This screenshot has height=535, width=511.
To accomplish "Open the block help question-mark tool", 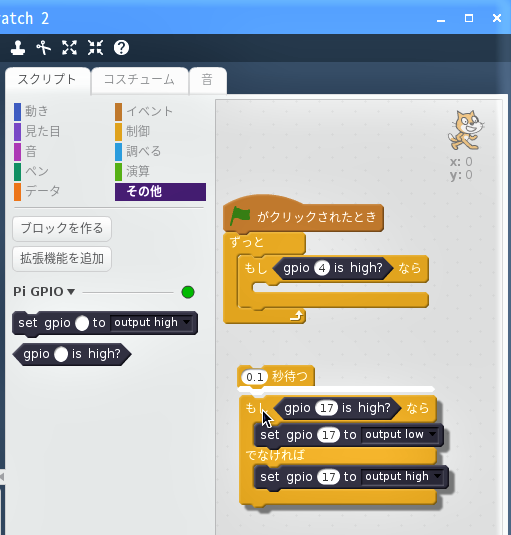I will 121,47.
